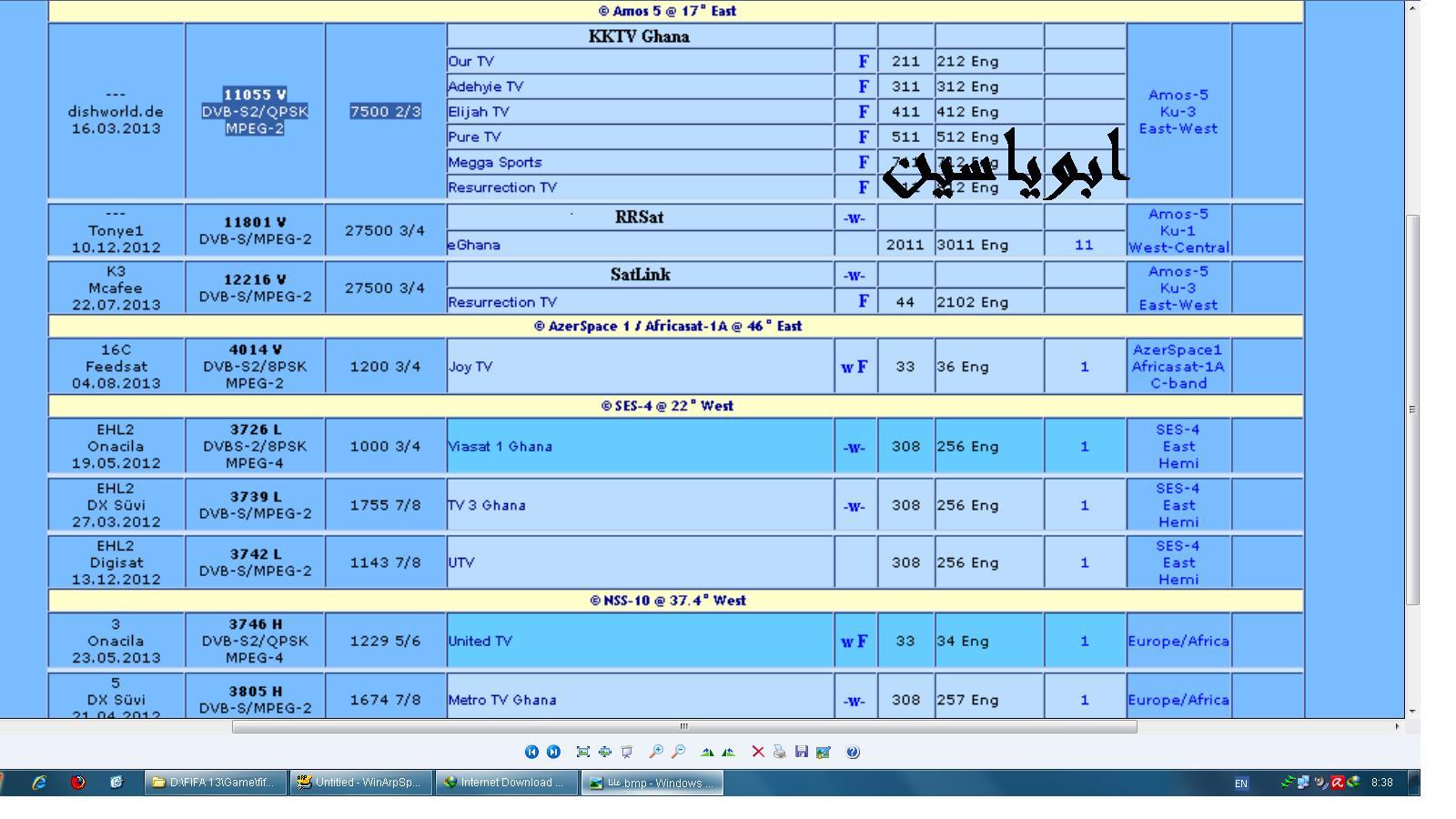Click the red quick launch icon
Image resolution: width=1456 pixels, height=819 pixels.
78,782
